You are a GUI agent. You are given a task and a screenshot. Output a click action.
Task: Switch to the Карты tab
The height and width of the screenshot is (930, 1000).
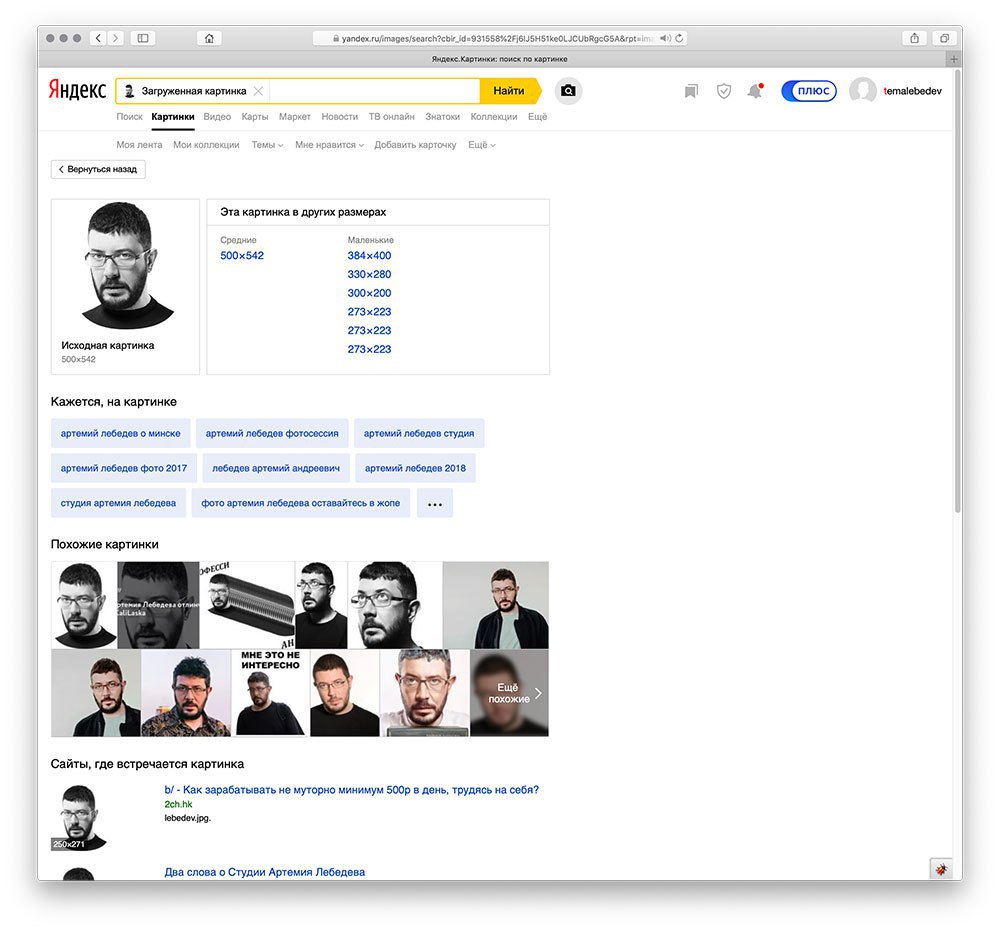coord(254,117)
